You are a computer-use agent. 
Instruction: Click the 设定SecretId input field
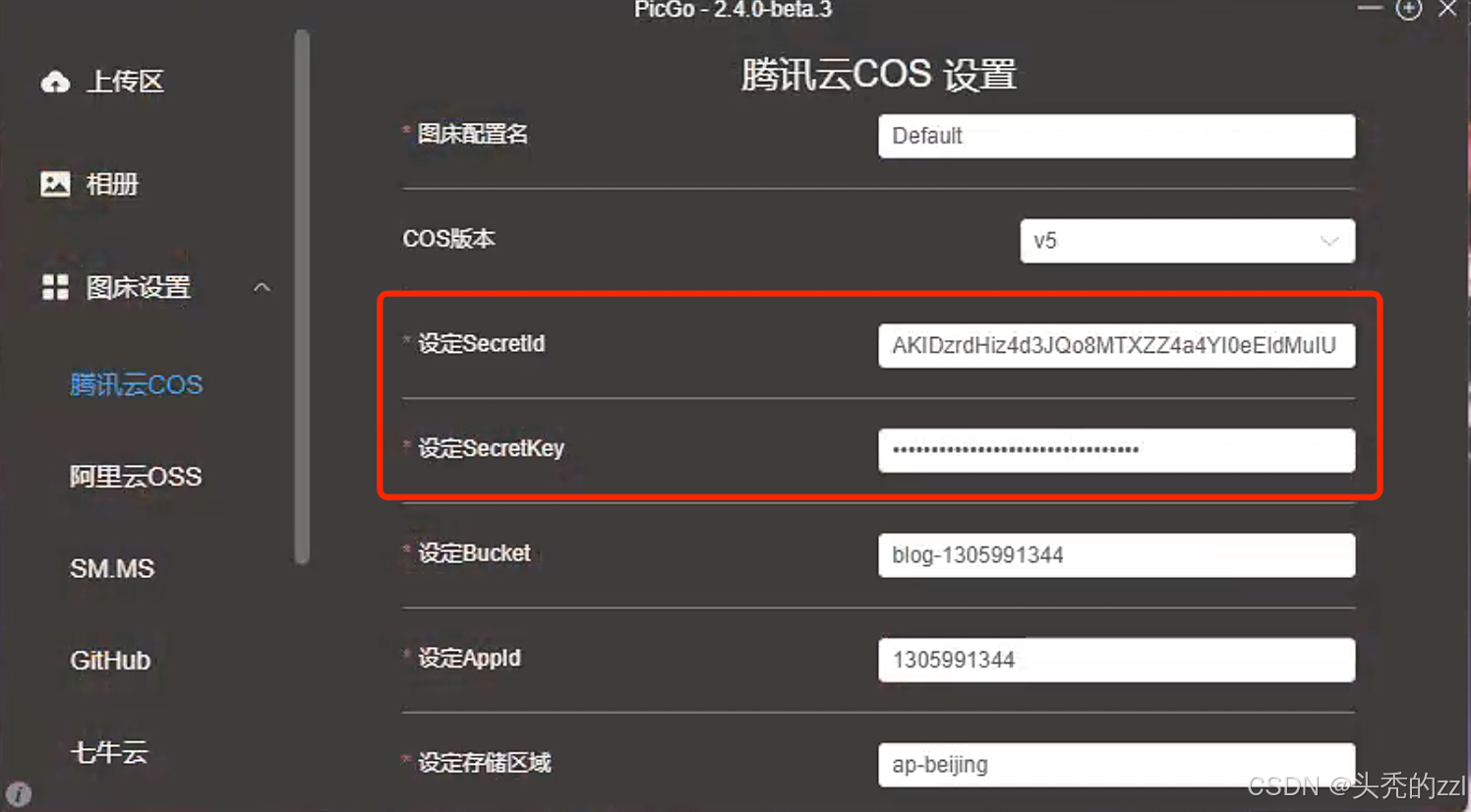coord(1117,346)
